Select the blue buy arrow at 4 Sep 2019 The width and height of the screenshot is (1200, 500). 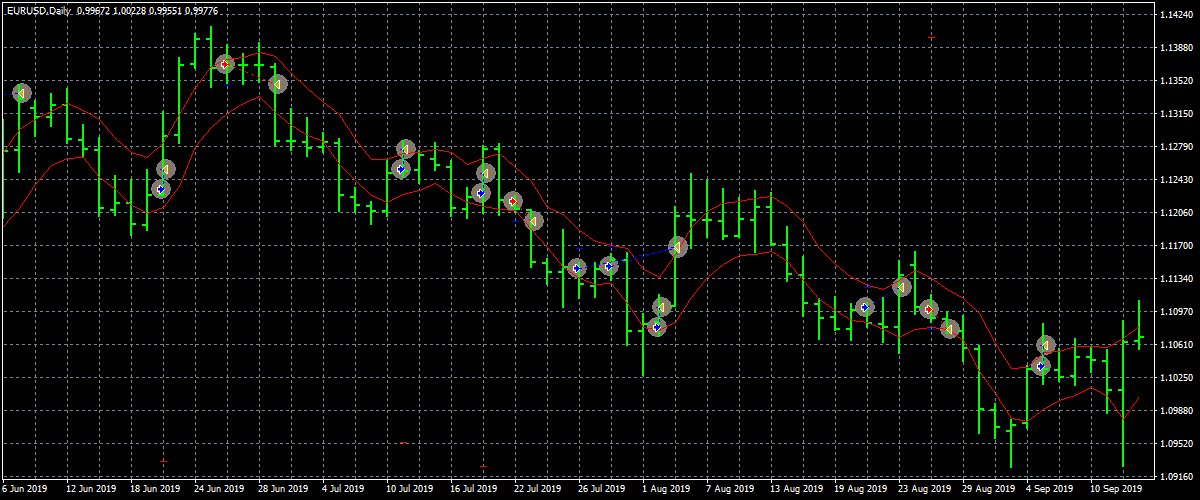1040,365
